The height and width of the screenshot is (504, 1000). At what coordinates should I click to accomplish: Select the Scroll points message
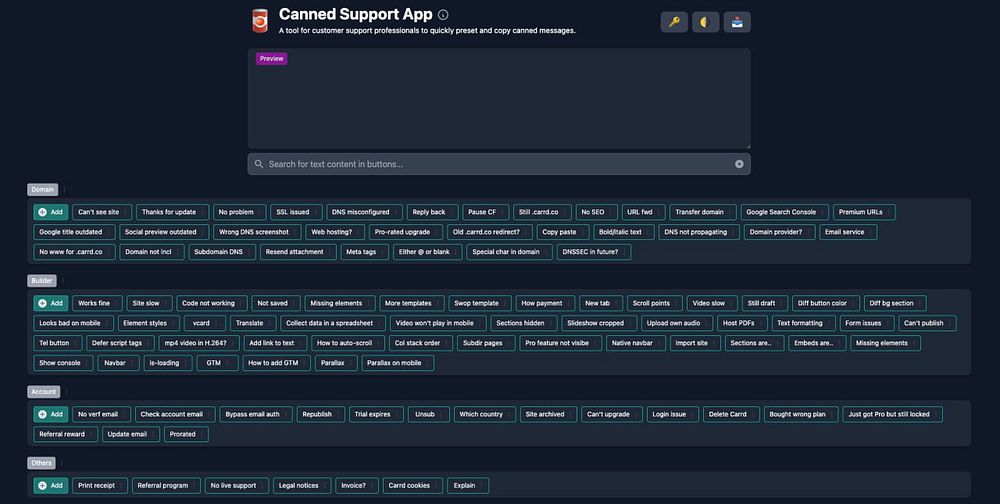click(x=655, y=303)
